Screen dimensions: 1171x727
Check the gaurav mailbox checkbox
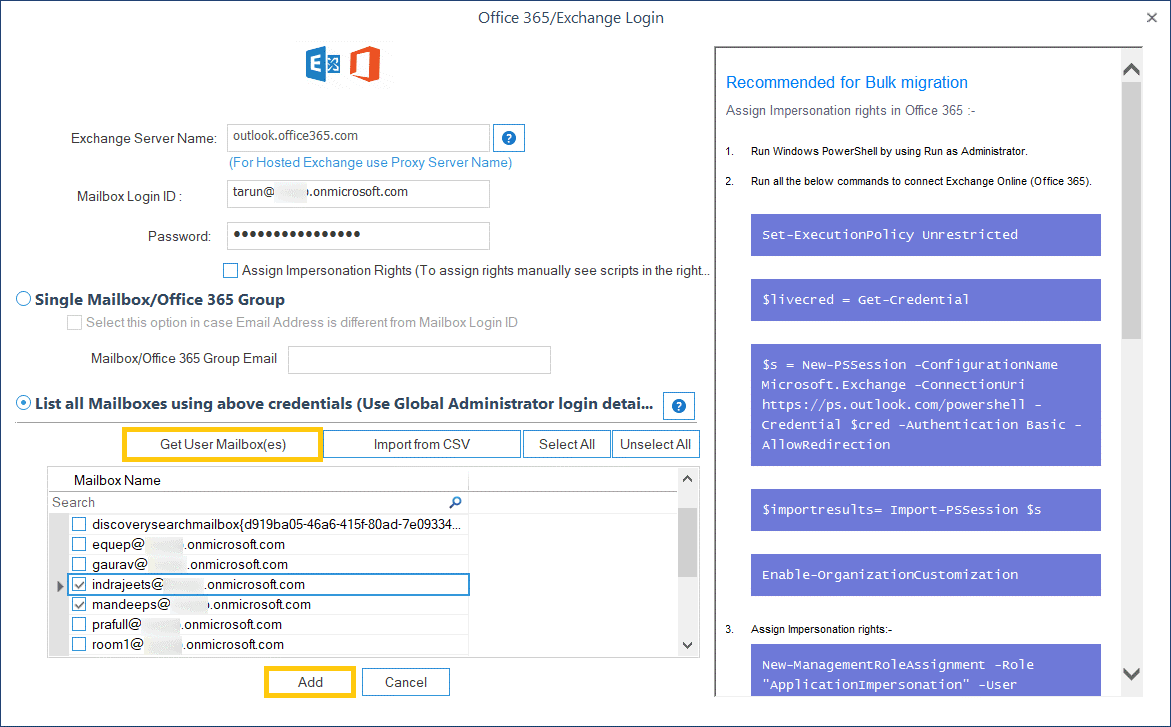[x=79, y=564]
